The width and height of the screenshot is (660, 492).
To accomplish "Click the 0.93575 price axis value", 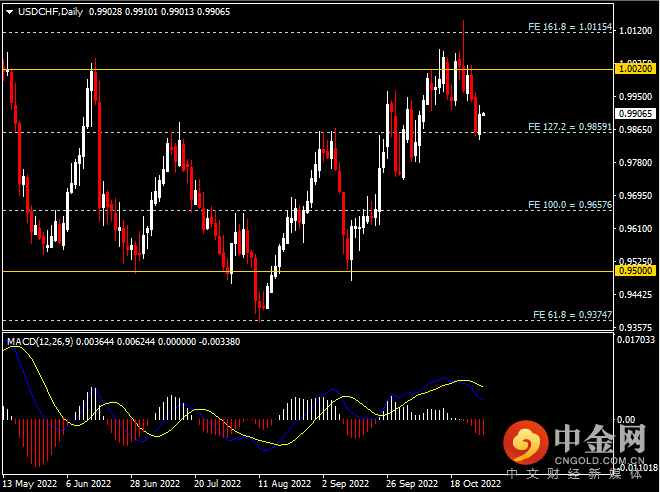I will click(x=636, y=327).
